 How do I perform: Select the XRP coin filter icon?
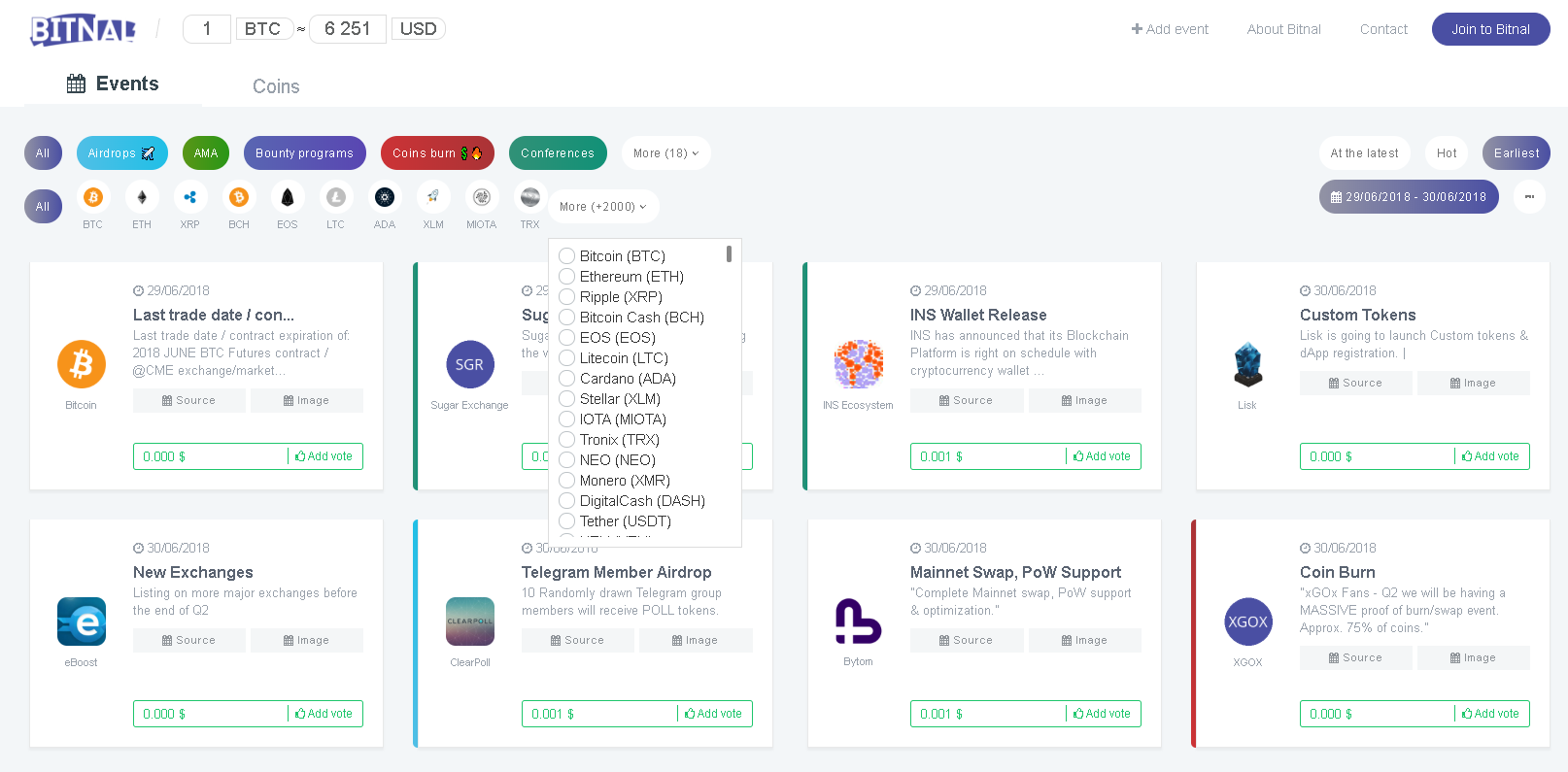point(190,197)
